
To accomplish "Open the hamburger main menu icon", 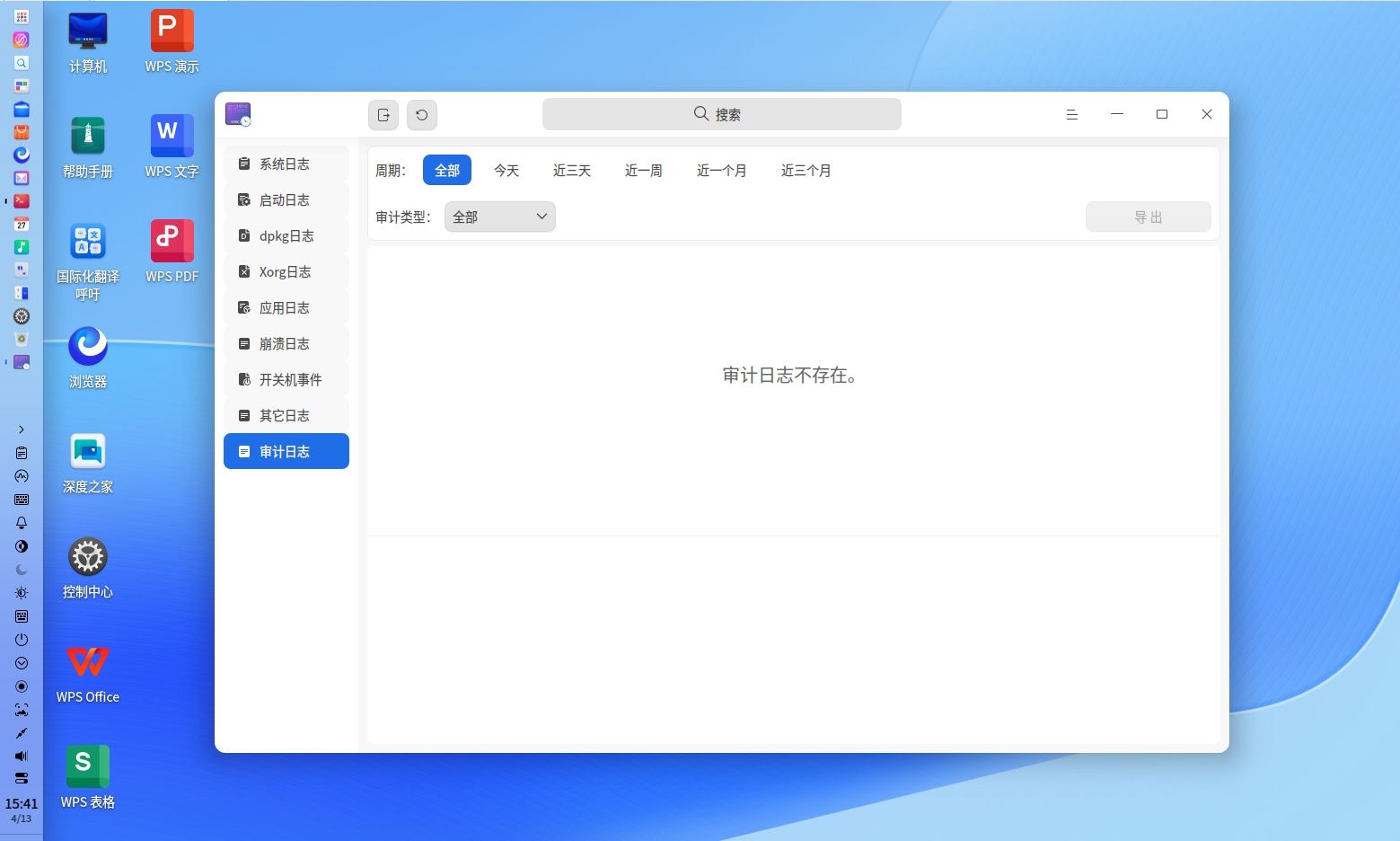I will (1072, 114).
